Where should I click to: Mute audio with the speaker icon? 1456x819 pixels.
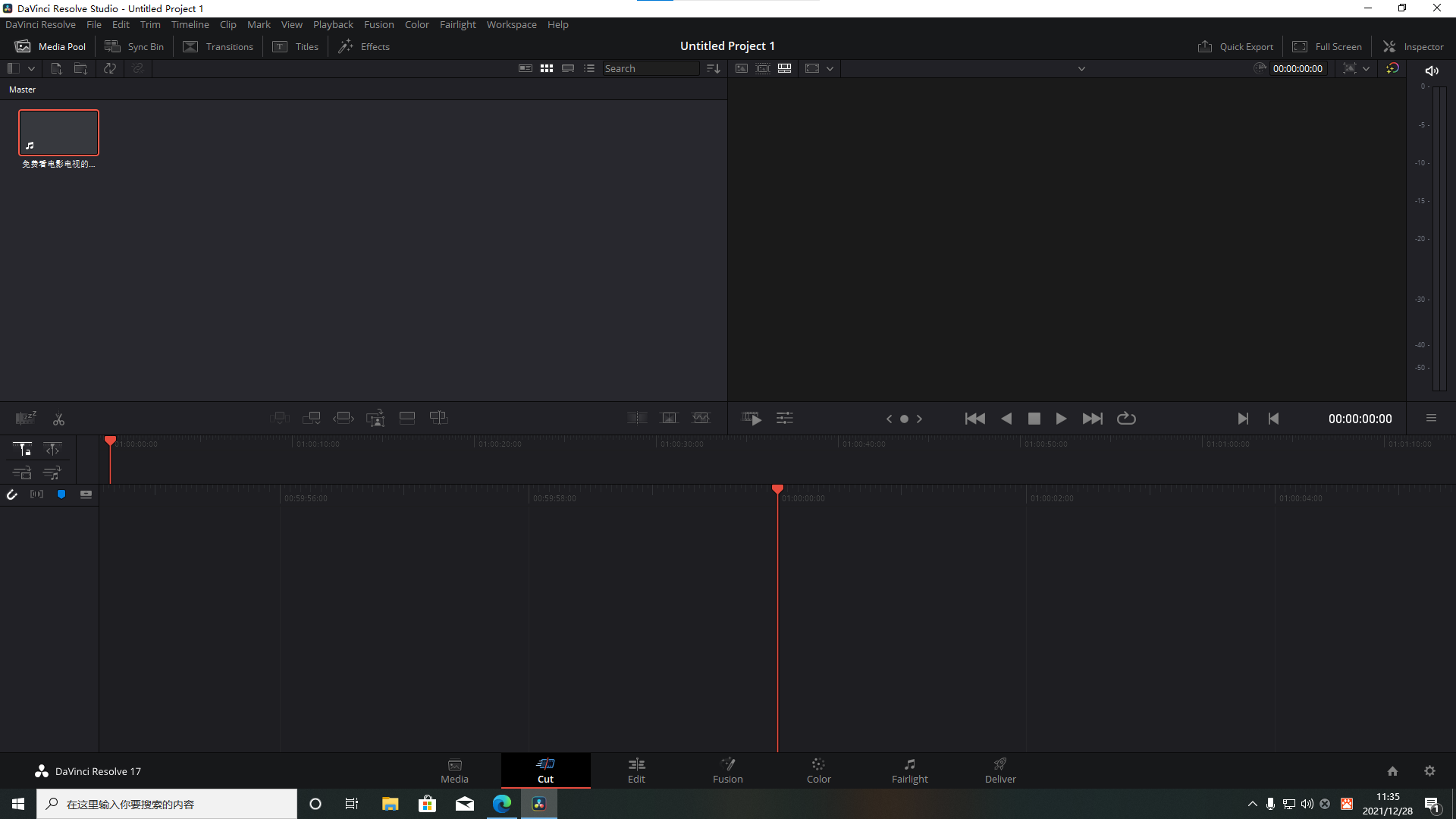click(x=1432, y=71)
